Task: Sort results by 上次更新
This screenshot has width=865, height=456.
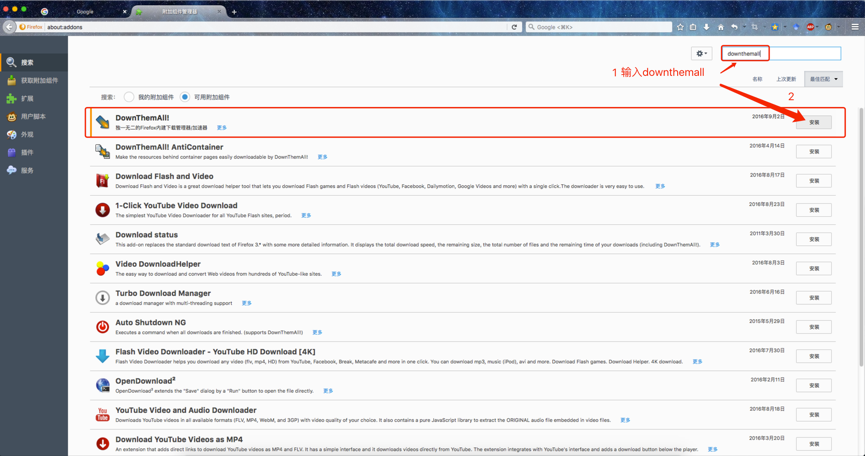Action: pos(786,79)
